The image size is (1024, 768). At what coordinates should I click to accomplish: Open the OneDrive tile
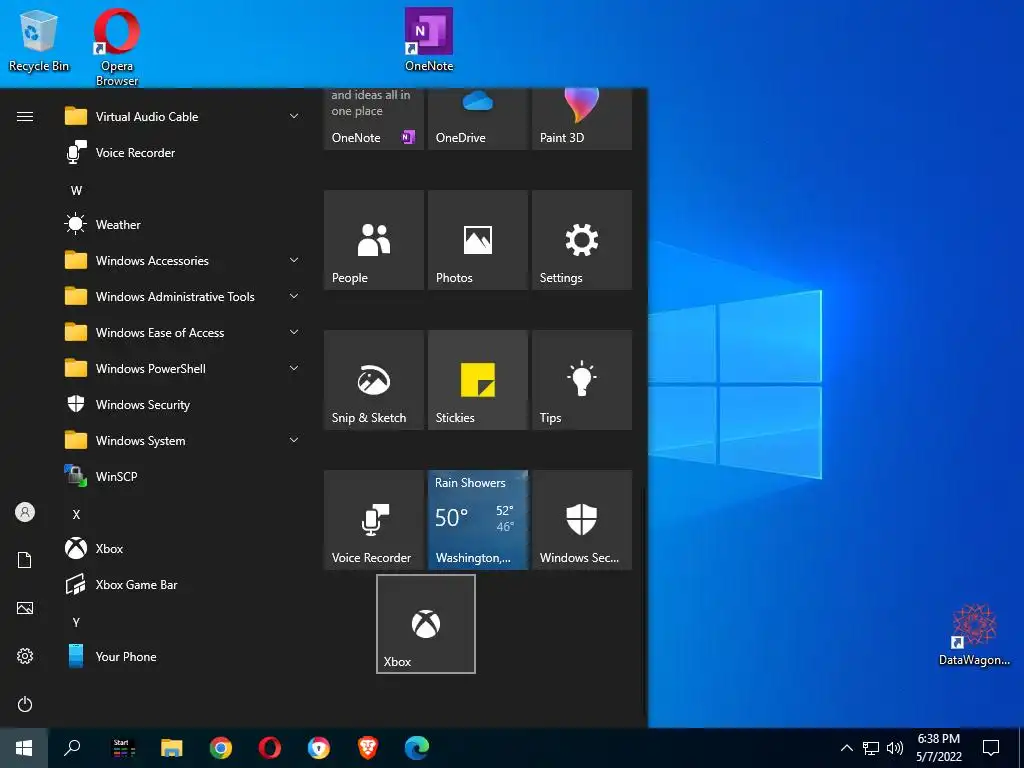477,120
